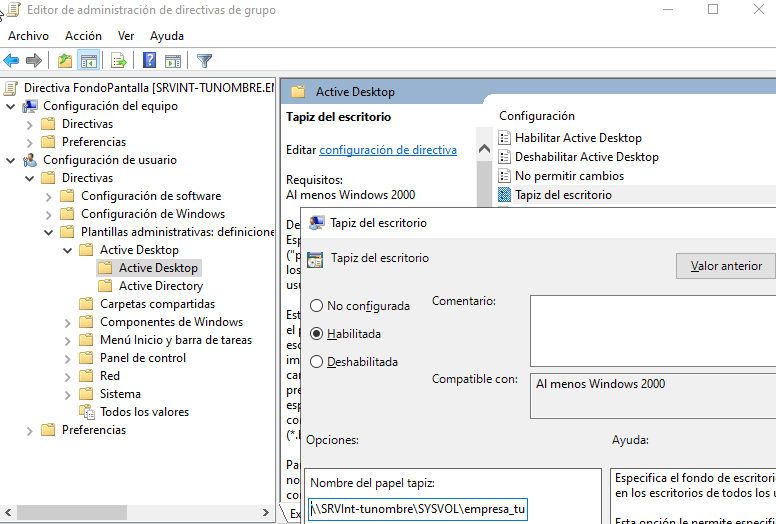776x524 pixels.
Task: Click the Up one level folder icon
Action: tap(65, 61)
